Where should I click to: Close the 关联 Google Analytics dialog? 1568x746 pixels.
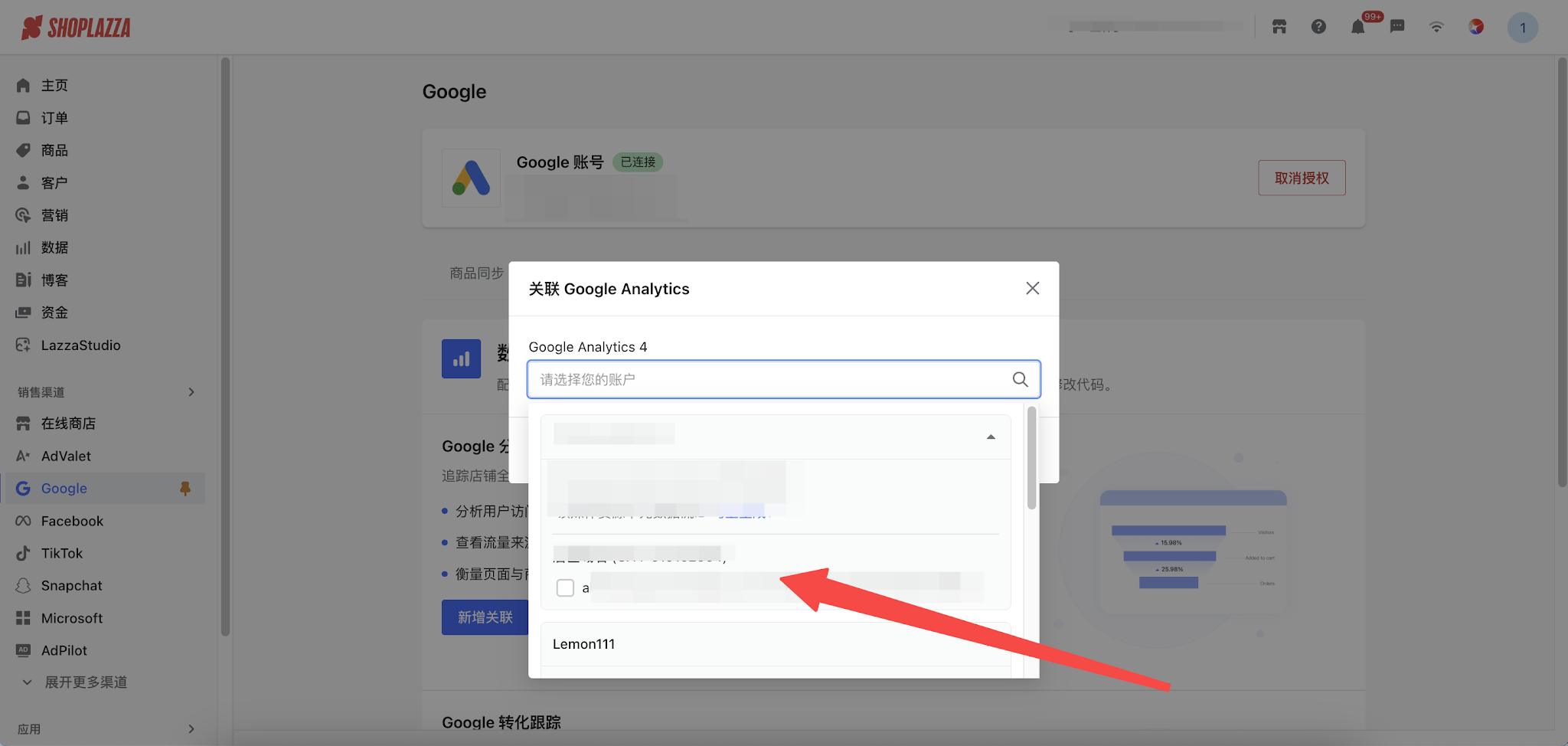1032,288
